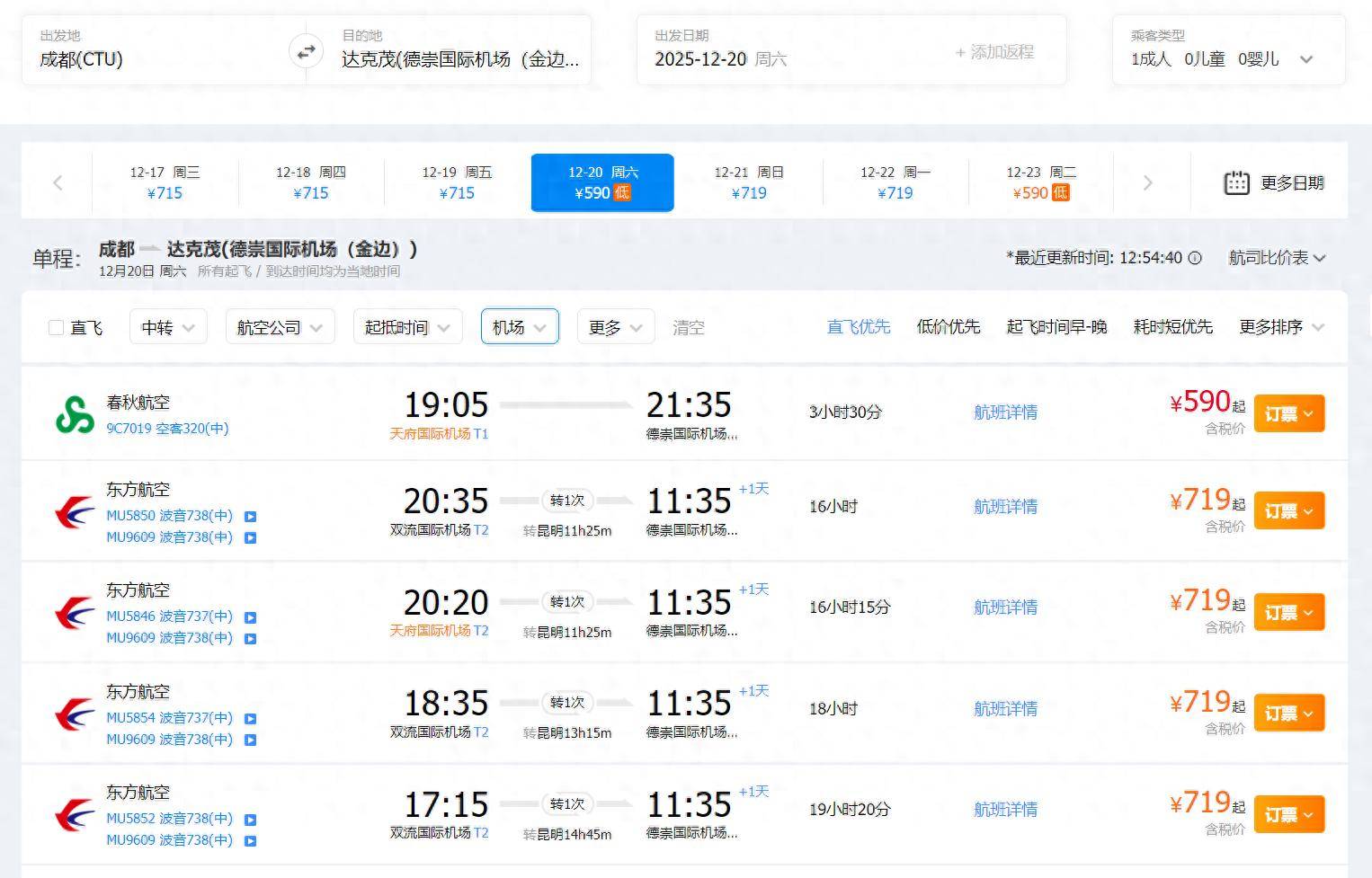Select the 12-20 周六 date tab
This screenshot has height=878, width=1372.
[x=602, y=182]
